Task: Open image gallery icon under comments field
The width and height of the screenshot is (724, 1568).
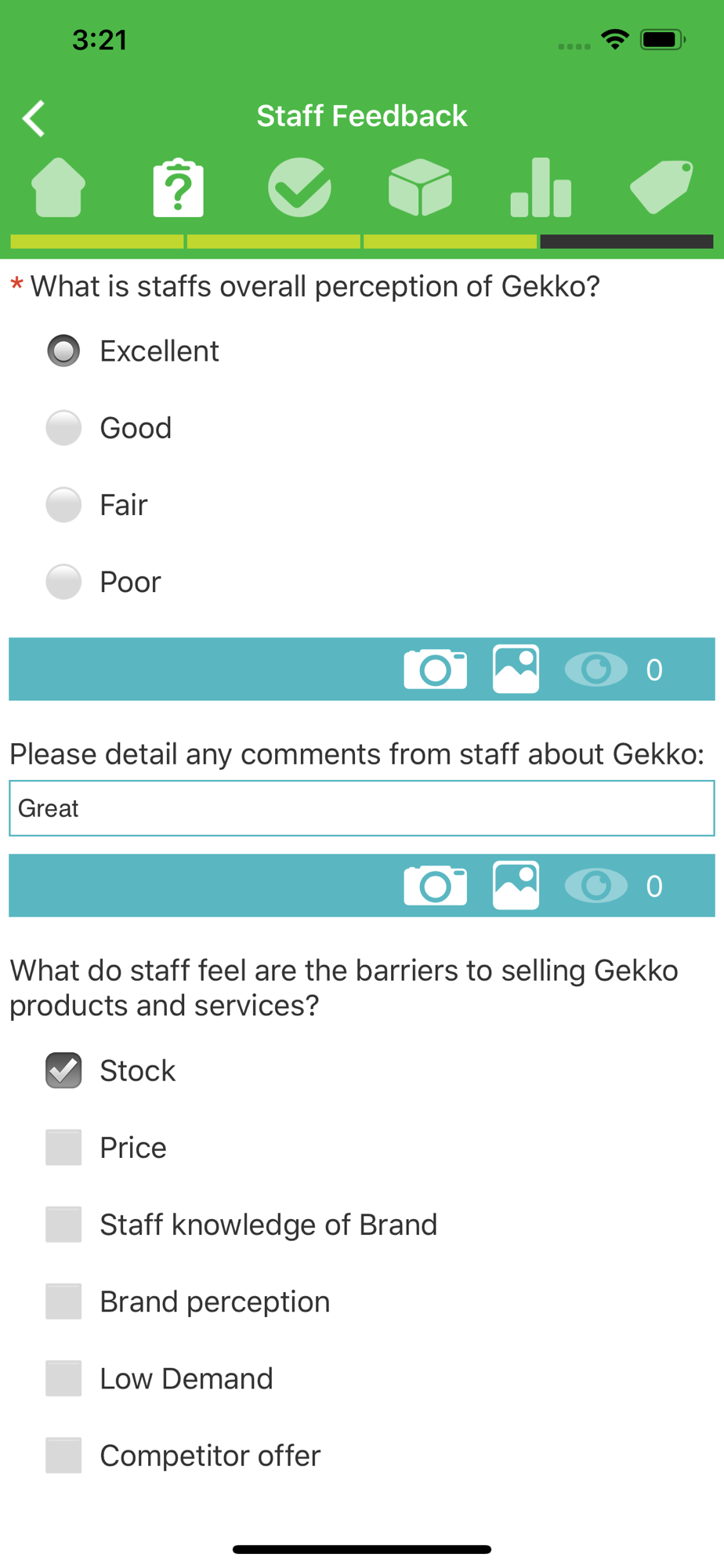Action: 516,886
